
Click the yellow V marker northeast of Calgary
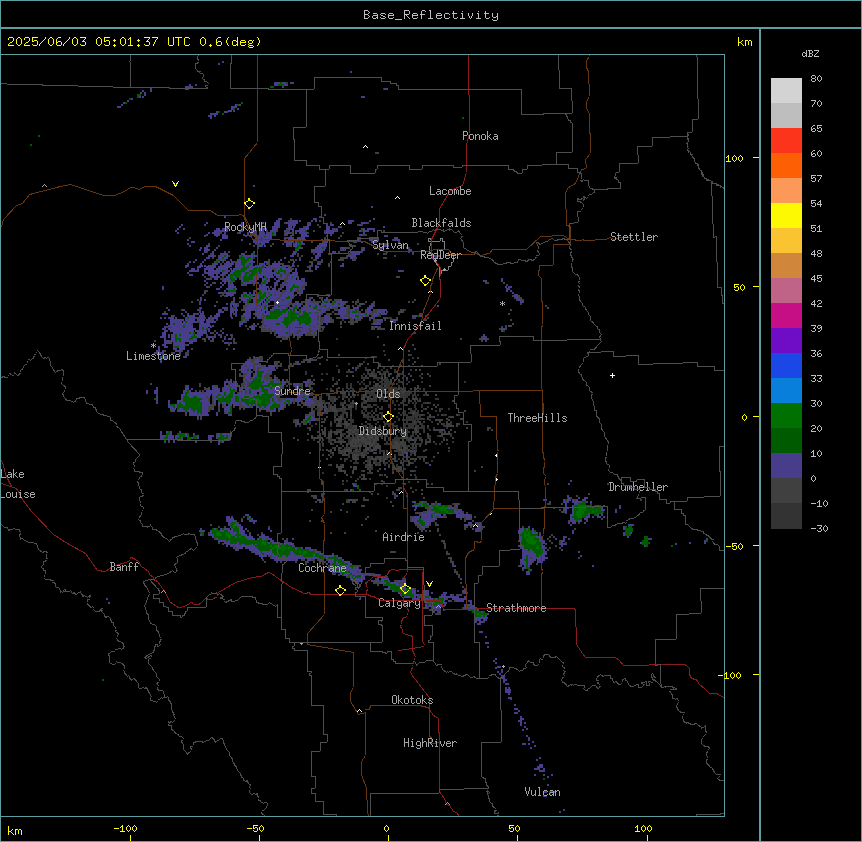point(429,584)
